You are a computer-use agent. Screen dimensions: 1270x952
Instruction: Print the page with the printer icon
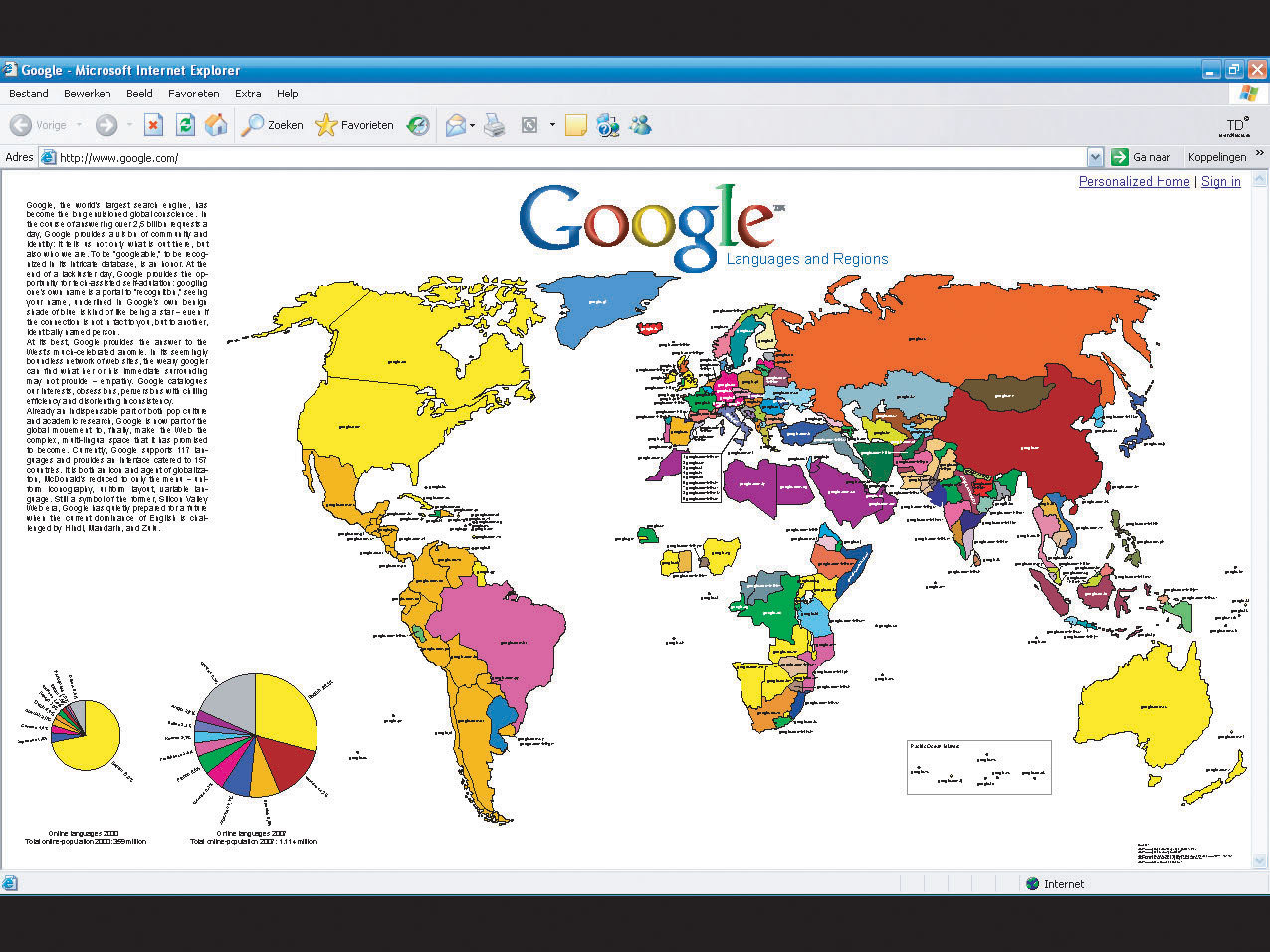click(495, 125)
